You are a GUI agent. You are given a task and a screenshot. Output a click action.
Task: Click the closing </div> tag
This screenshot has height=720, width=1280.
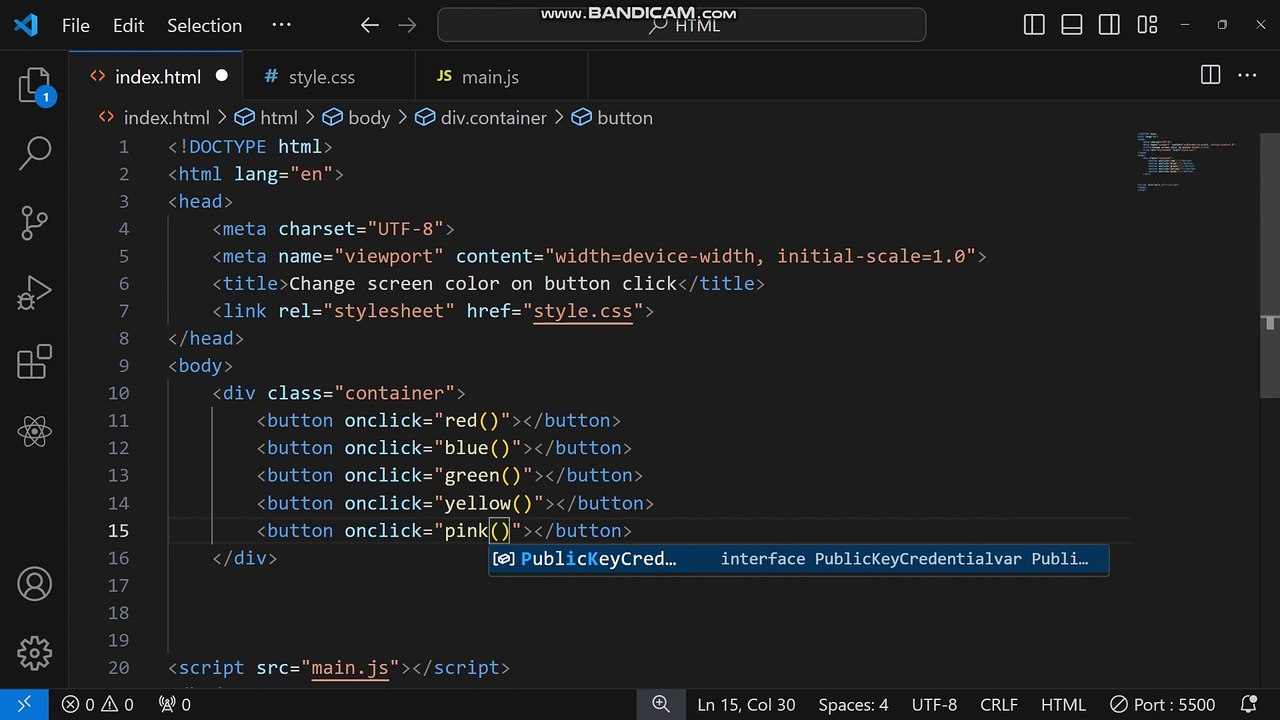pos(245,558)
